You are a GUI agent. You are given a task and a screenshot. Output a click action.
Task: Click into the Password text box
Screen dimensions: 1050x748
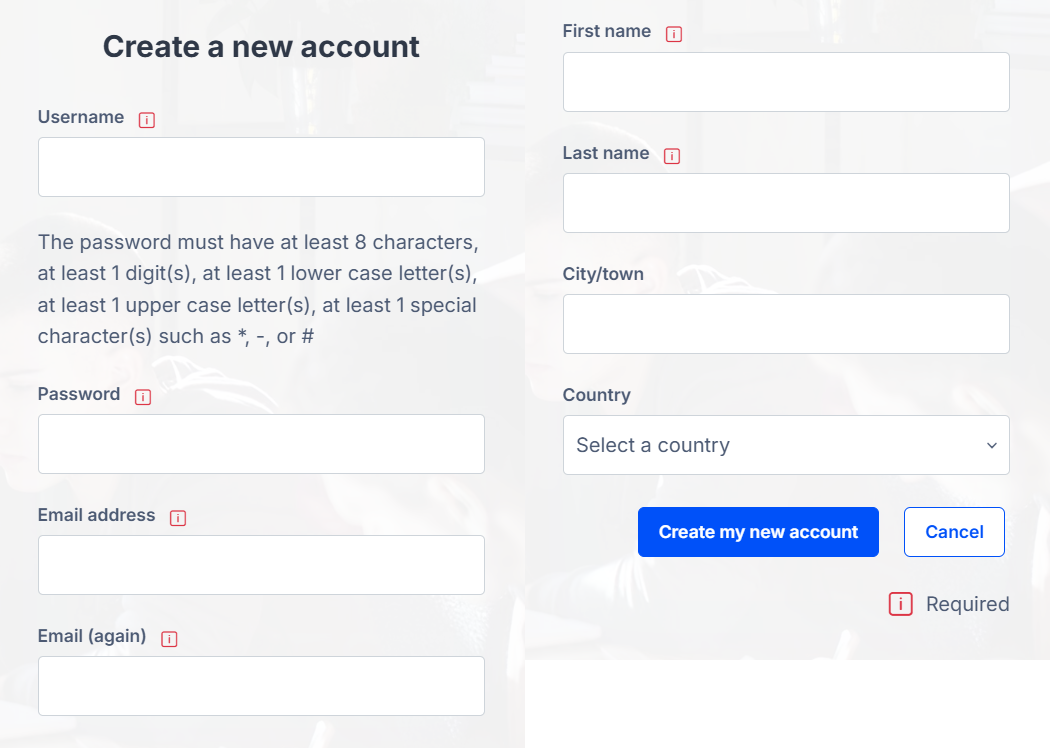point(261,444)
